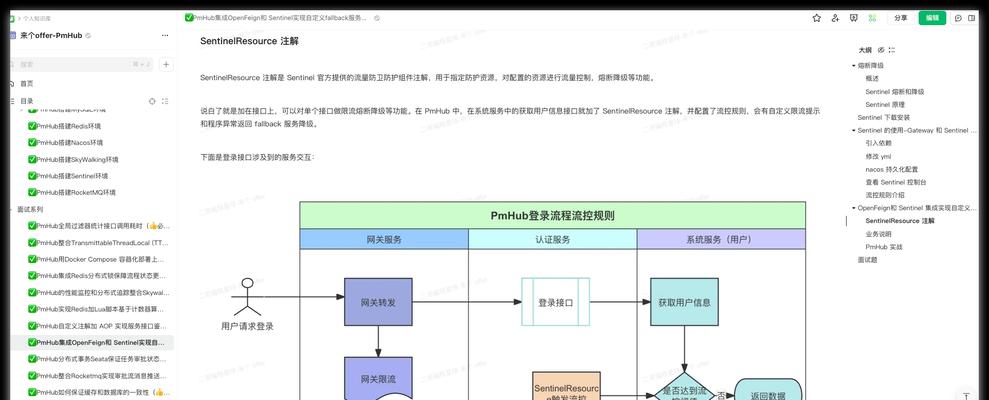989x400 pixels.
Task: Open PmHub全局过滤器统计接口调用耗时 document
Action: 99,226
